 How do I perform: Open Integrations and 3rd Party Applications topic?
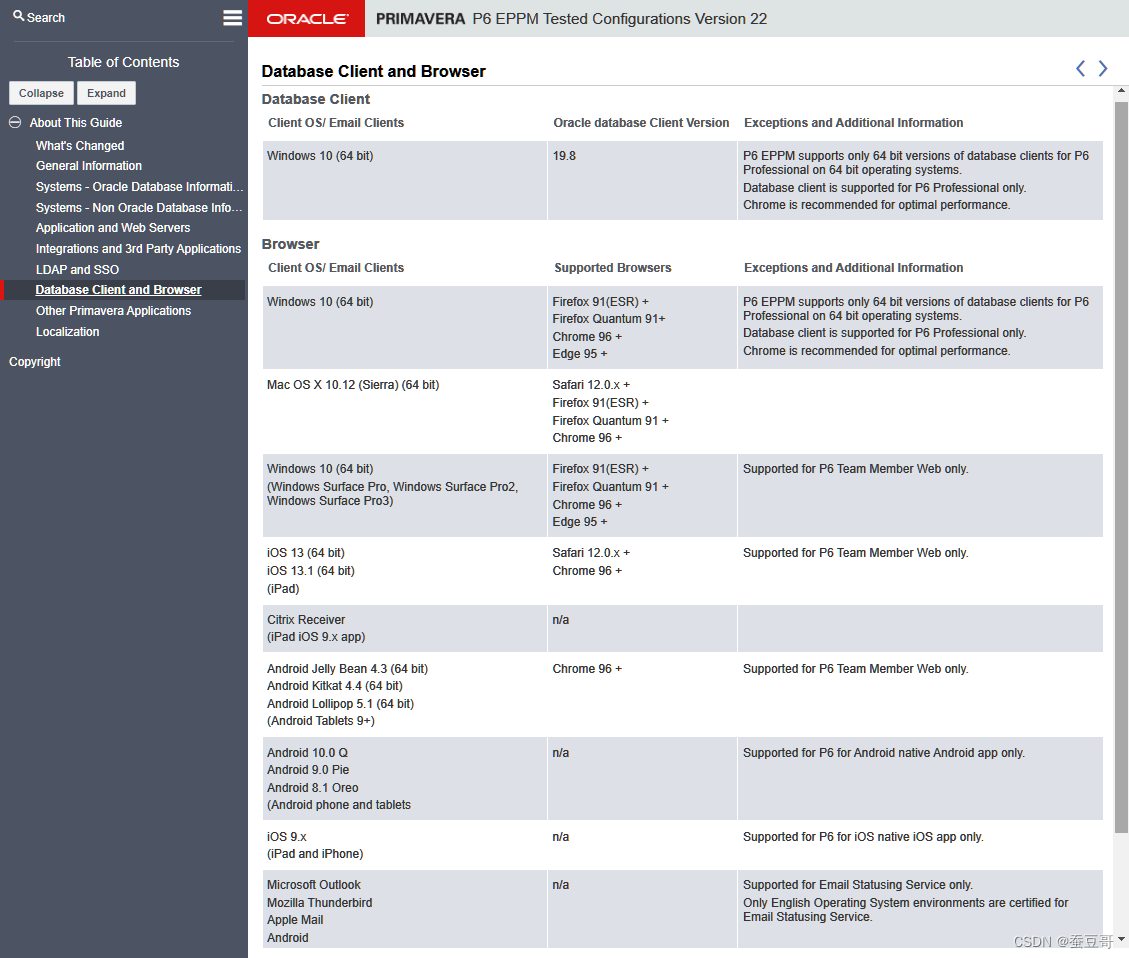click(138, 248)
